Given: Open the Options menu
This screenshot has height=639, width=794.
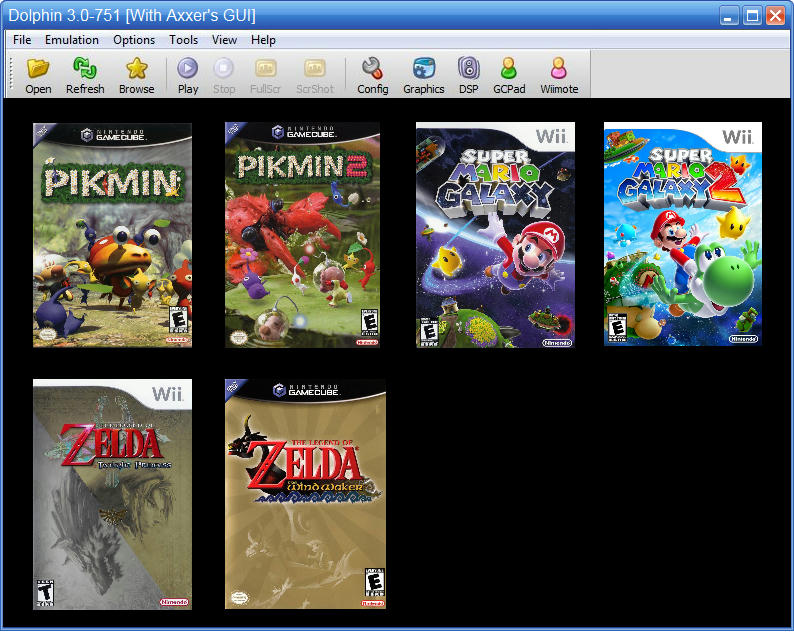Looking at the screenshot, I should (134, 39).
